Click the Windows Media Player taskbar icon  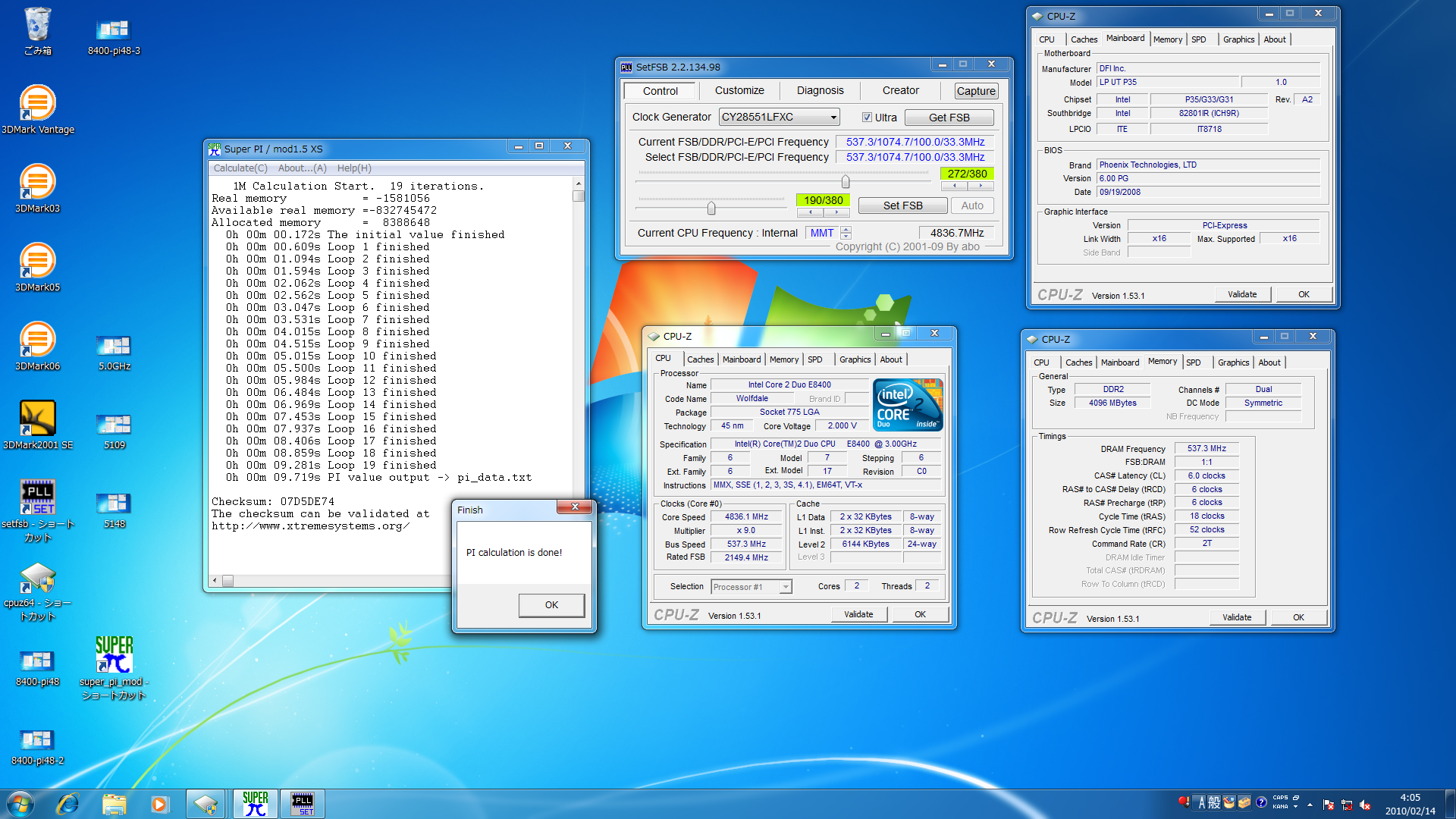click(159, 804)
